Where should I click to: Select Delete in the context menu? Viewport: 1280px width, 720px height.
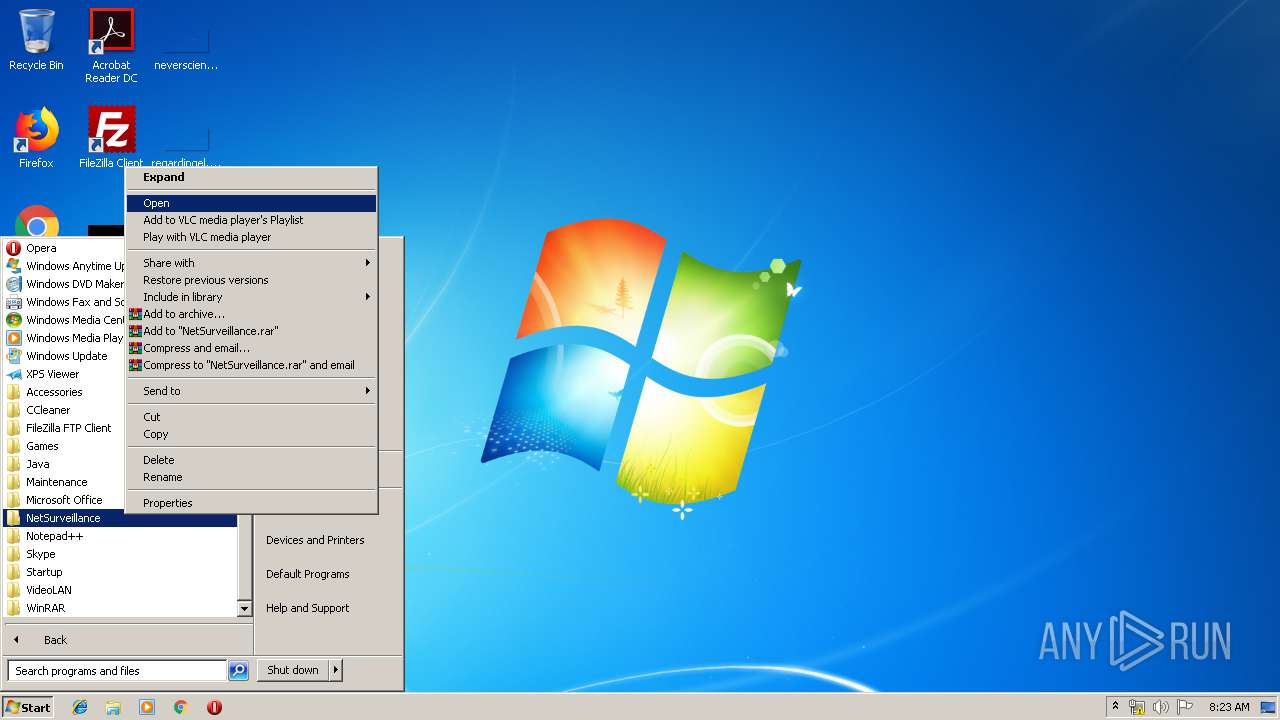click(251, 460)
